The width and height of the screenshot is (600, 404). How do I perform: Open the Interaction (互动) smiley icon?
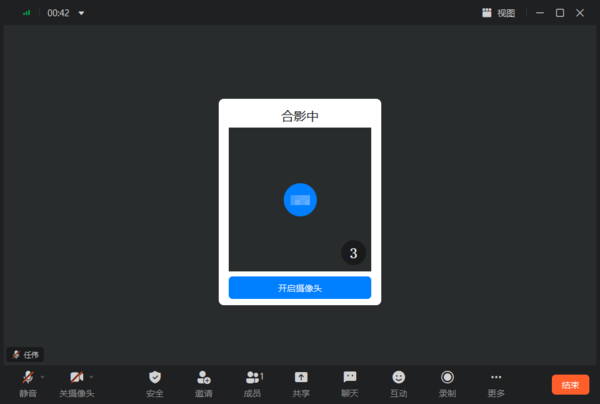point(399,377)
